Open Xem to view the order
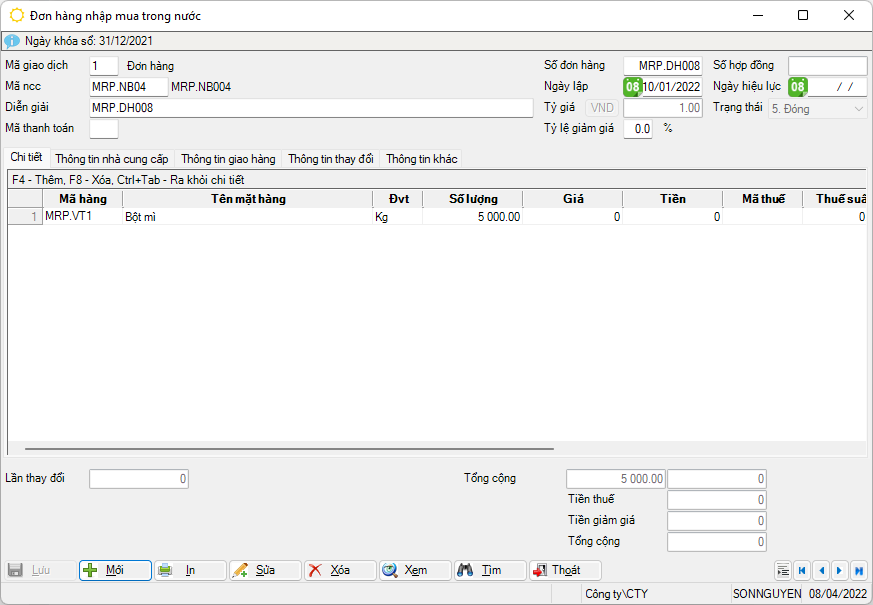This screenshot has width=873, height=605. (415, 570)
